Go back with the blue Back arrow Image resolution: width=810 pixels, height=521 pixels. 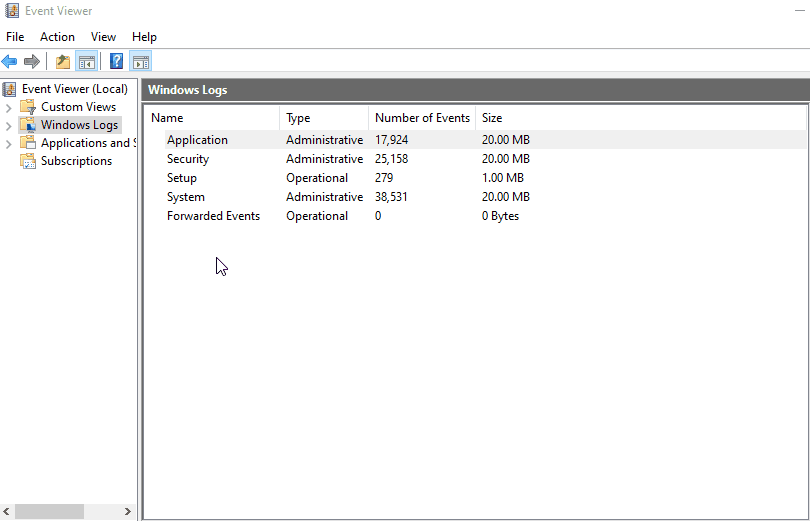(x=9, y=61)
